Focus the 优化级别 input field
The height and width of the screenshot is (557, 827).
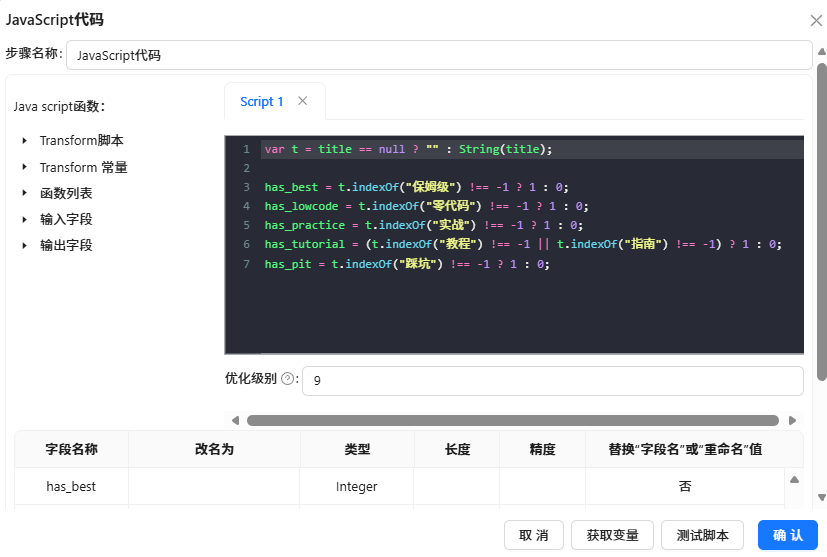tap(553, 380)
